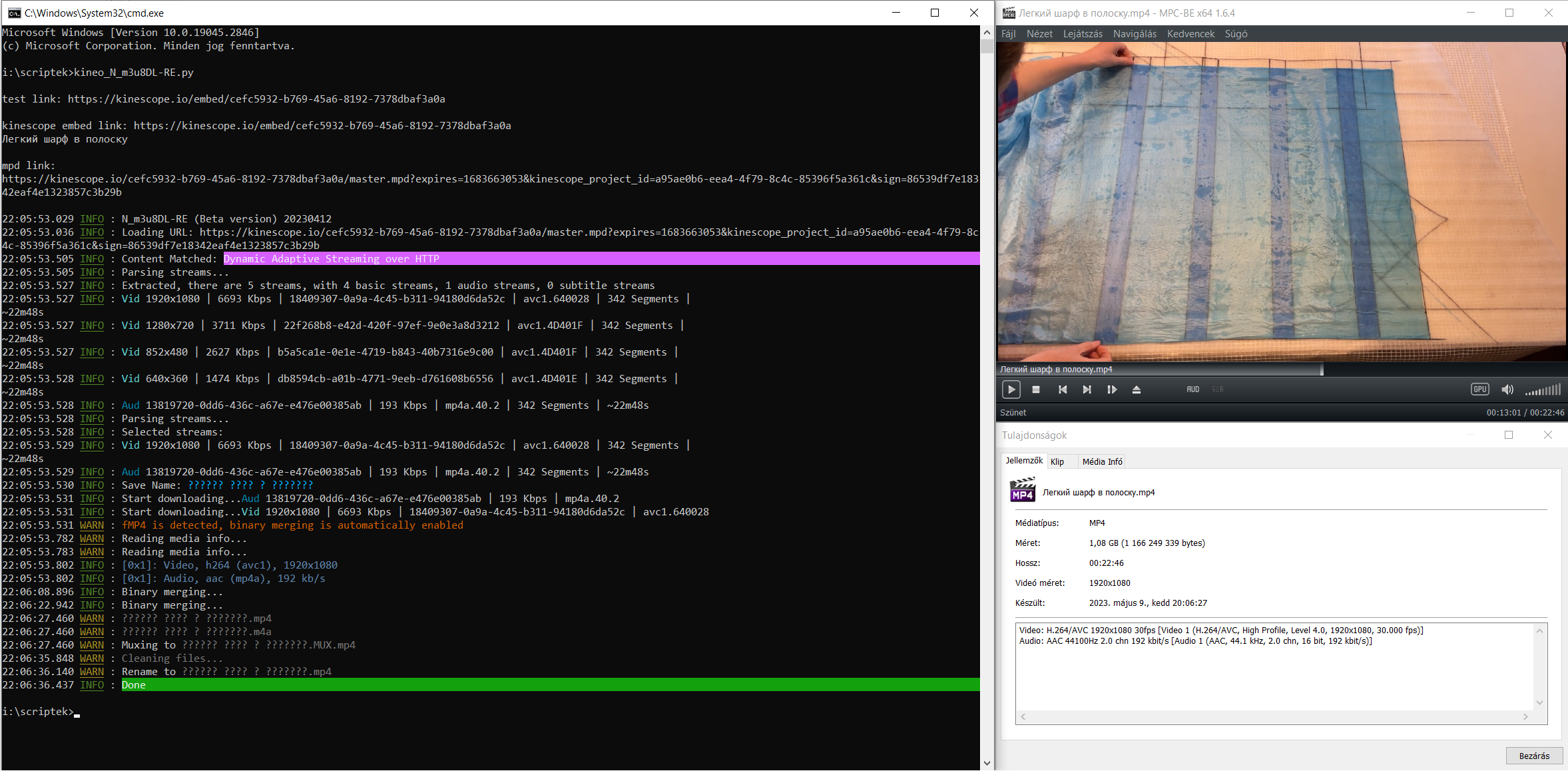Toggle the GPU decoding indicator
Image resolution: width=1568 pixels, height=771 pixels.
tap(1479, 389)
